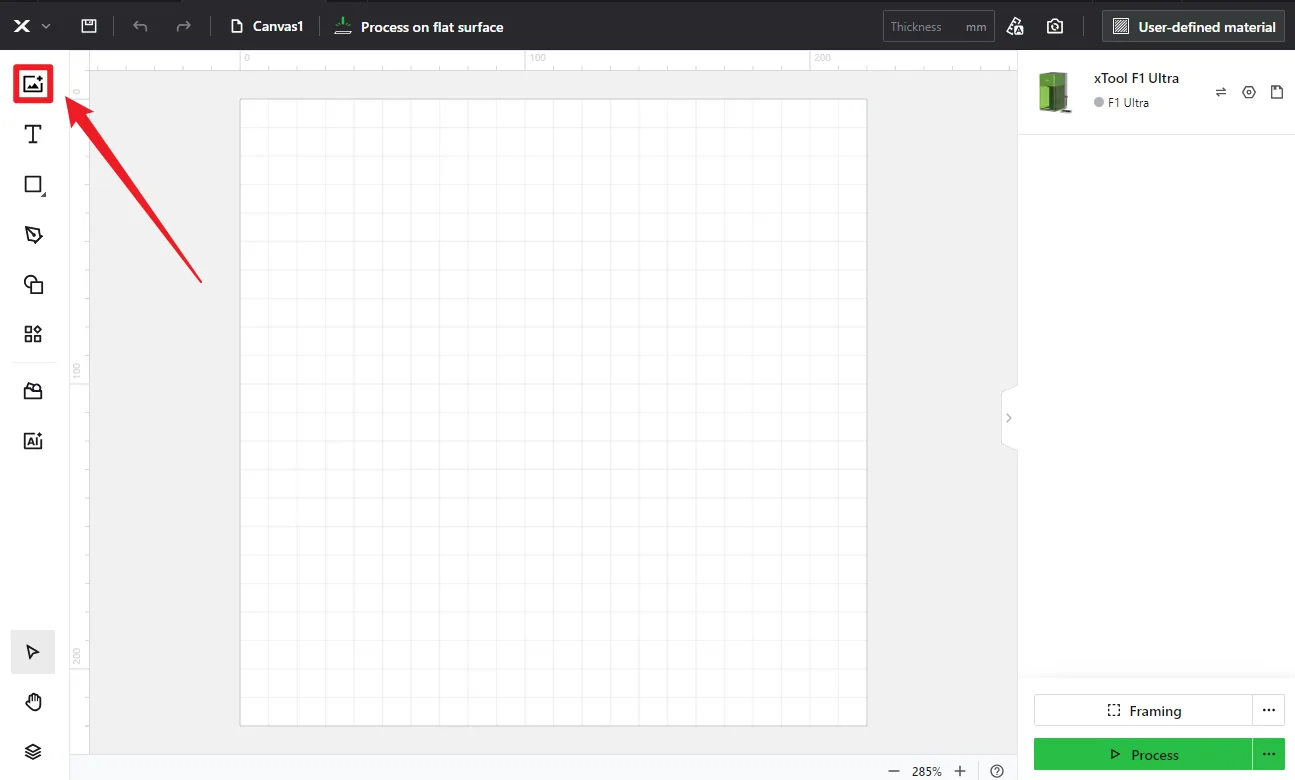
Task: Open the Apps grid icon
Action: click(33, 334)
